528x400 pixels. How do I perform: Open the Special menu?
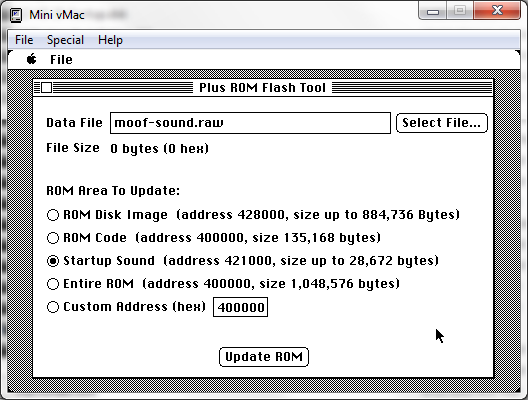65,40
